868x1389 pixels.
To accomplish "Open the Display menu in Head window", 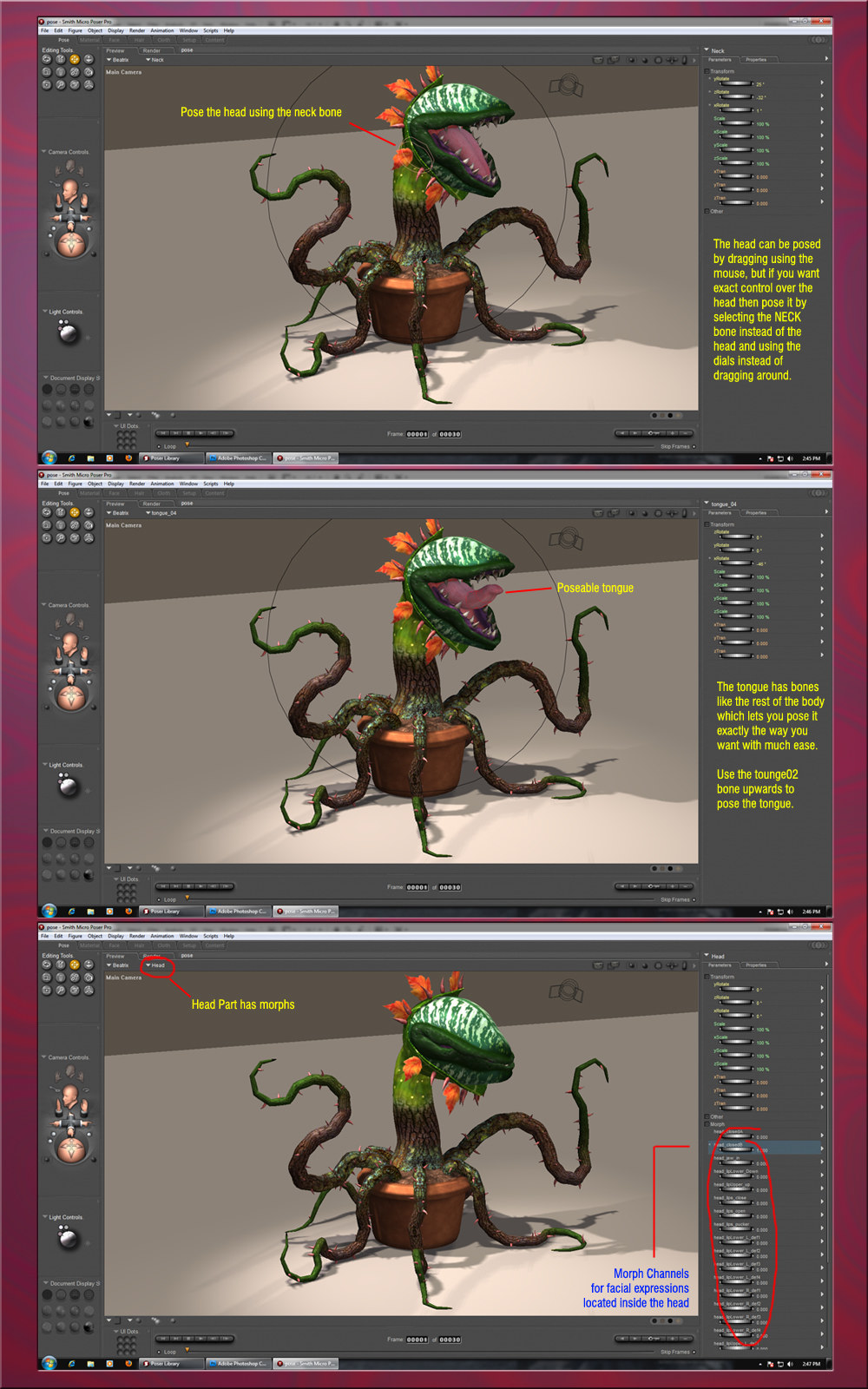I will [x=115, y=936].
